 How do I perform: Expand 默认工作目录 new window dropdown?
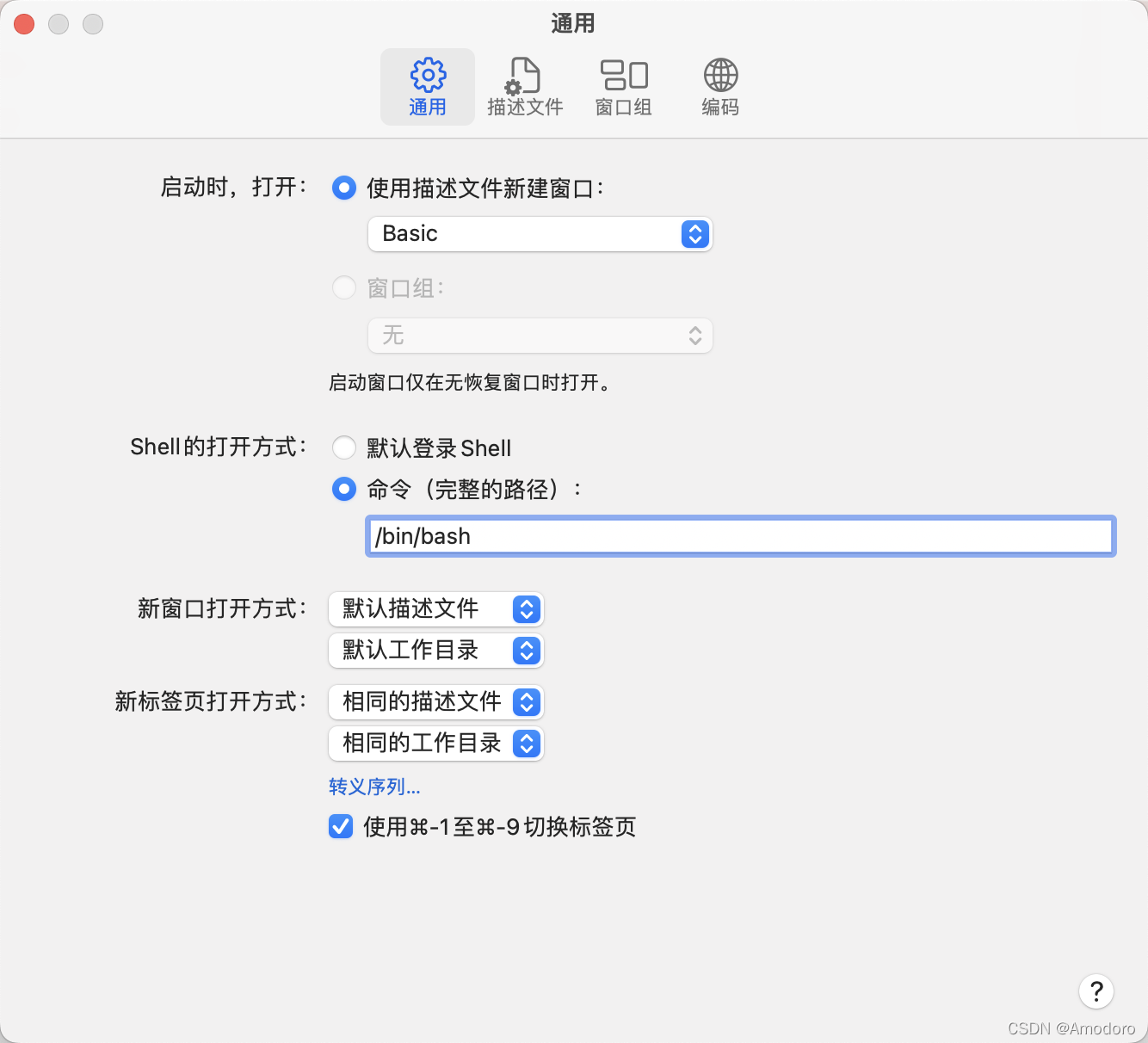click(436, 651)
